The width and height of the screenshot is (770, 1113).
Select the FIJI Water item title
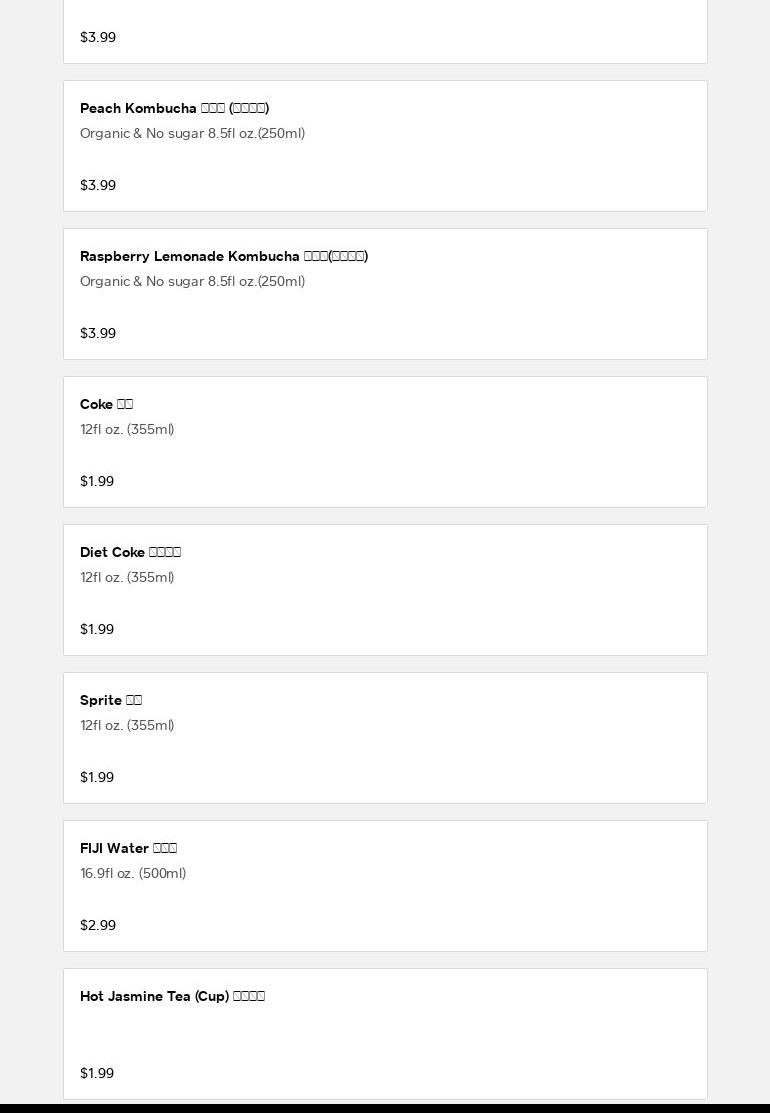pos(128,848)
